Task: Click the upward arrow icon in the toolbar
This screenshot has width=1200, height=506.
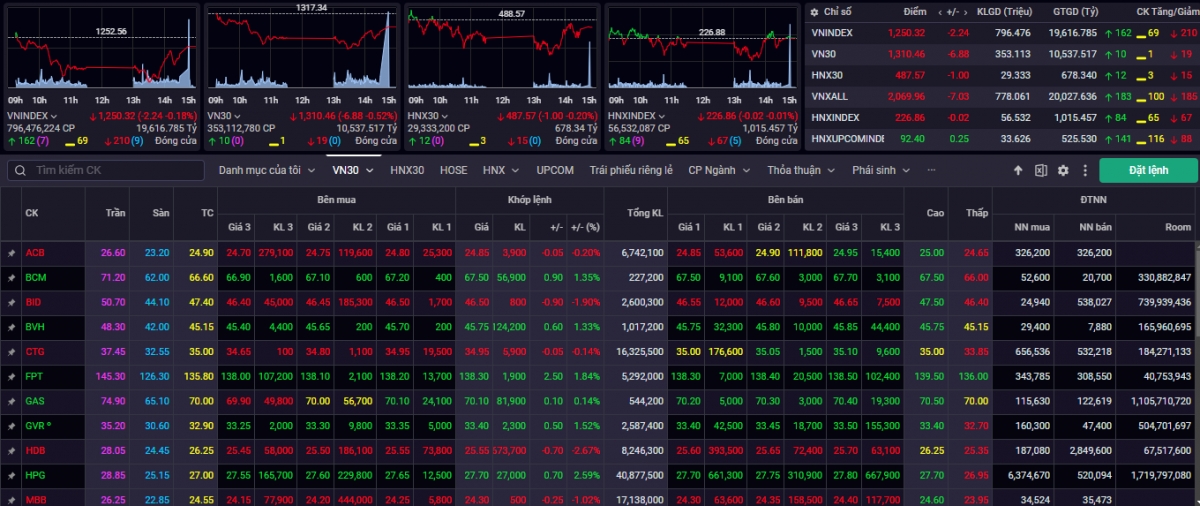Action: pos(1018,171)
